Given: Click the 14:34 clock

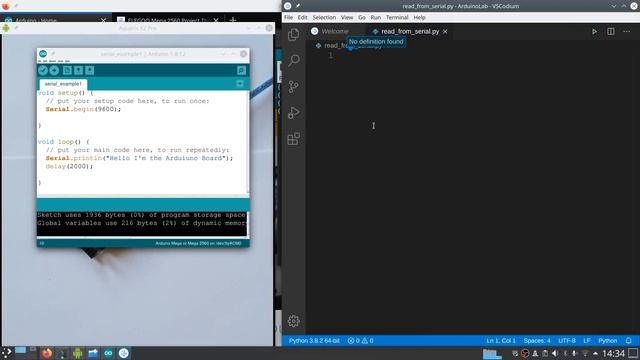Looking at the screenshot, I should [x=613, y=353].
